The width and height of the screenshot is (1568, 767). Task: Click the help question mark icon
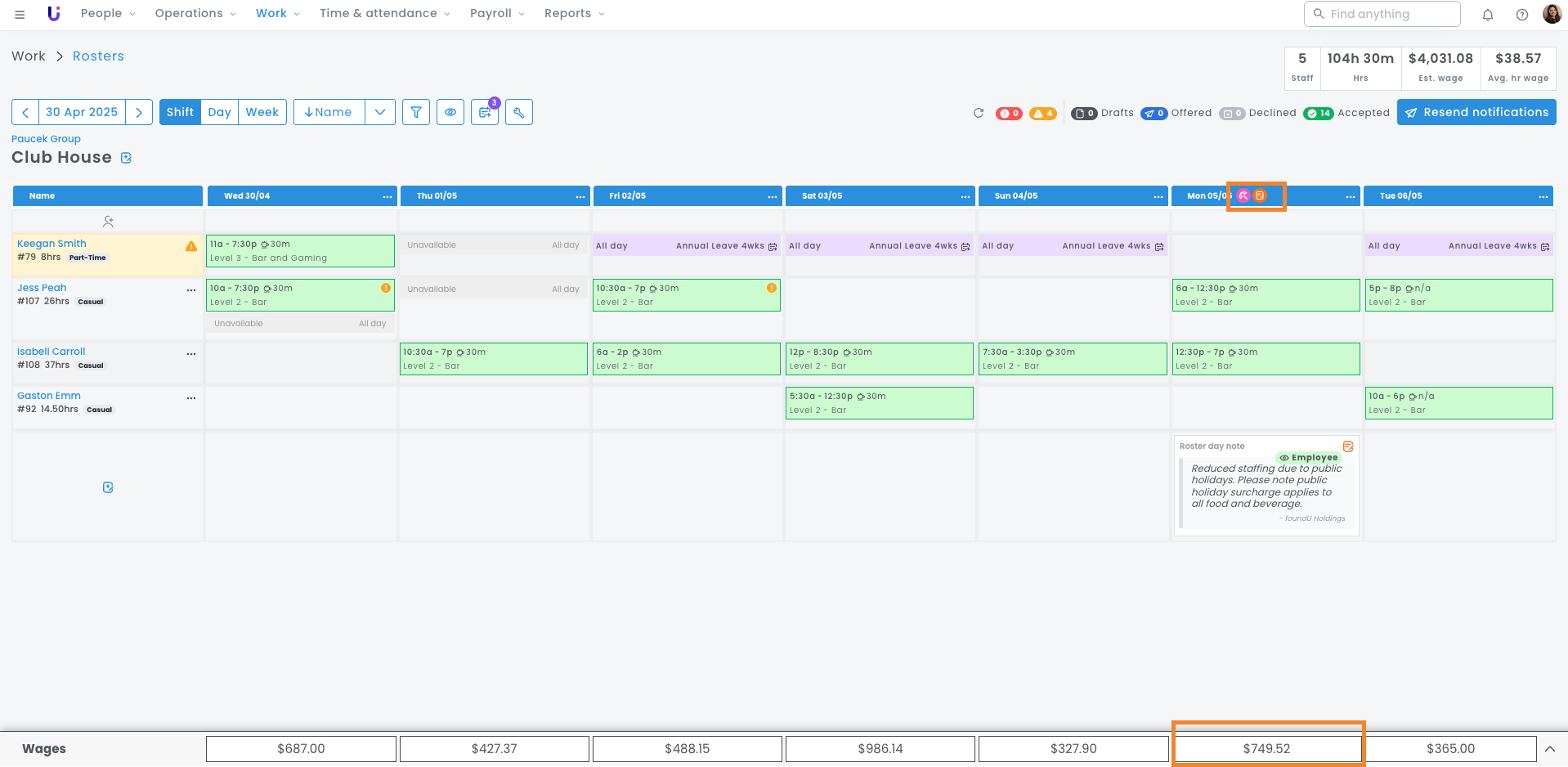tap(1522, 14)
